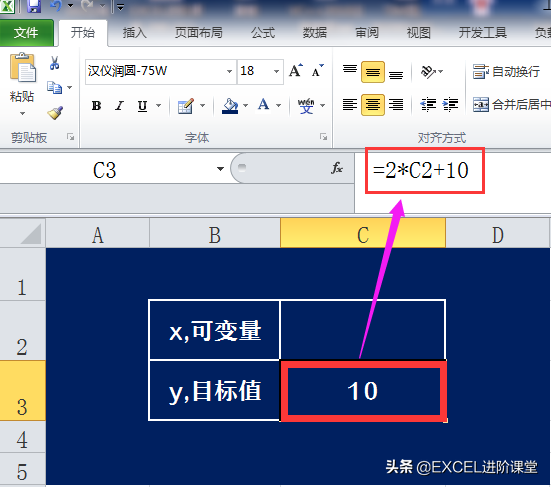Toggle bold formatting

tap(96, 105)
